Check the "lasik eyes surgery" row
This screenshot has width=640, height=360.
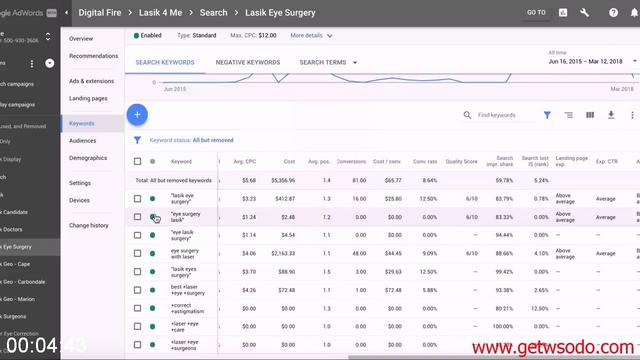click(x=138, y=272)
